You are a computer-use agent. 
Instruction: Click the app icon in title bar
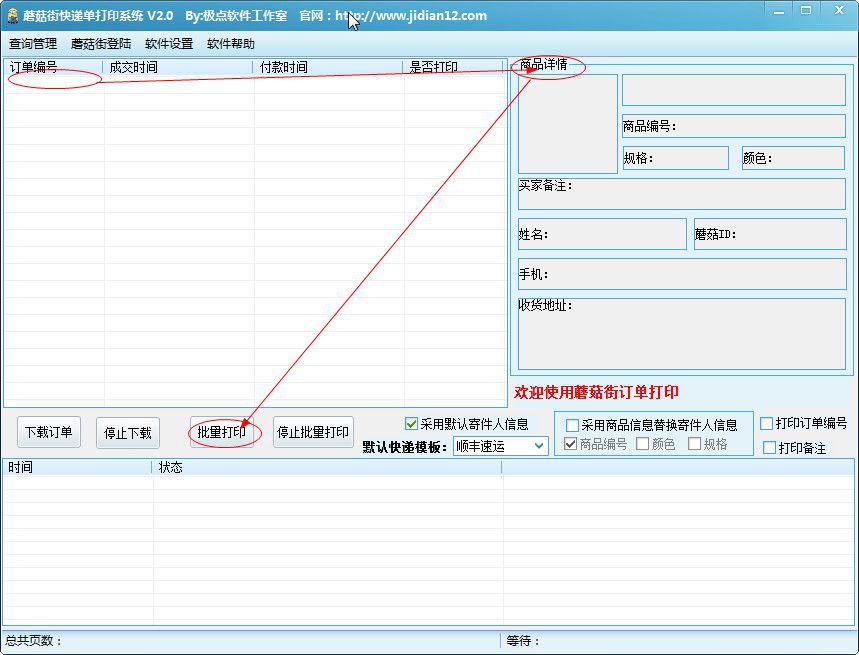point(13,15)
